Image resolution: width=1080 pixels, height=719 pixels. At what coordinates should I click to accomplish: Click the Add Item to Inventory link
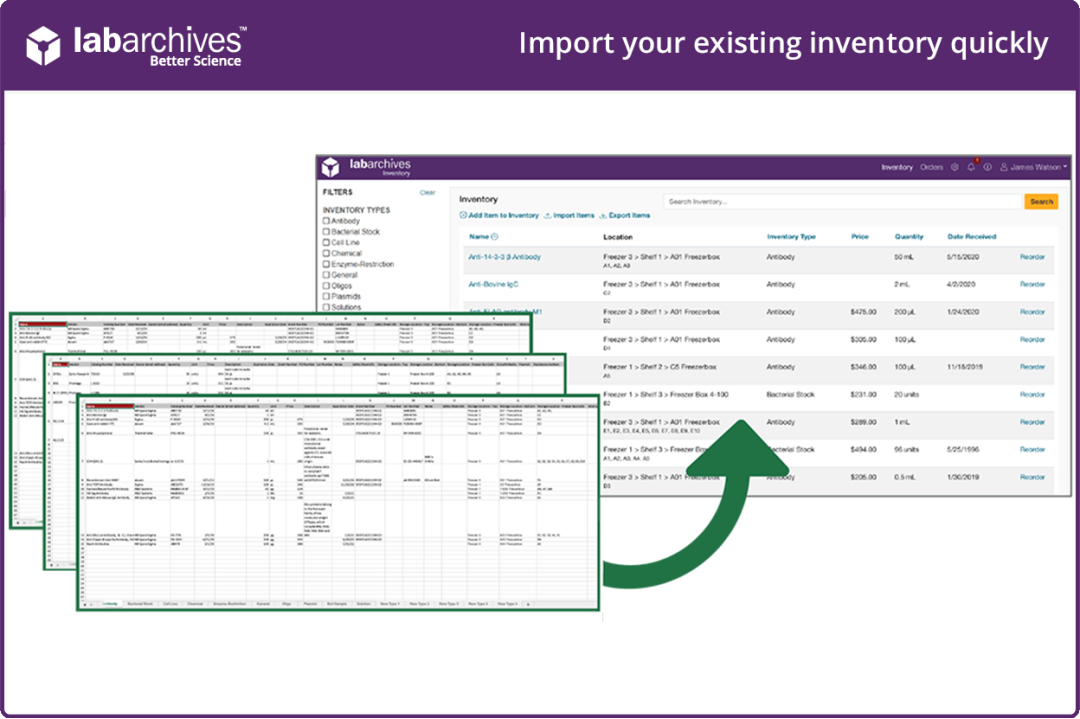point(503,216)
